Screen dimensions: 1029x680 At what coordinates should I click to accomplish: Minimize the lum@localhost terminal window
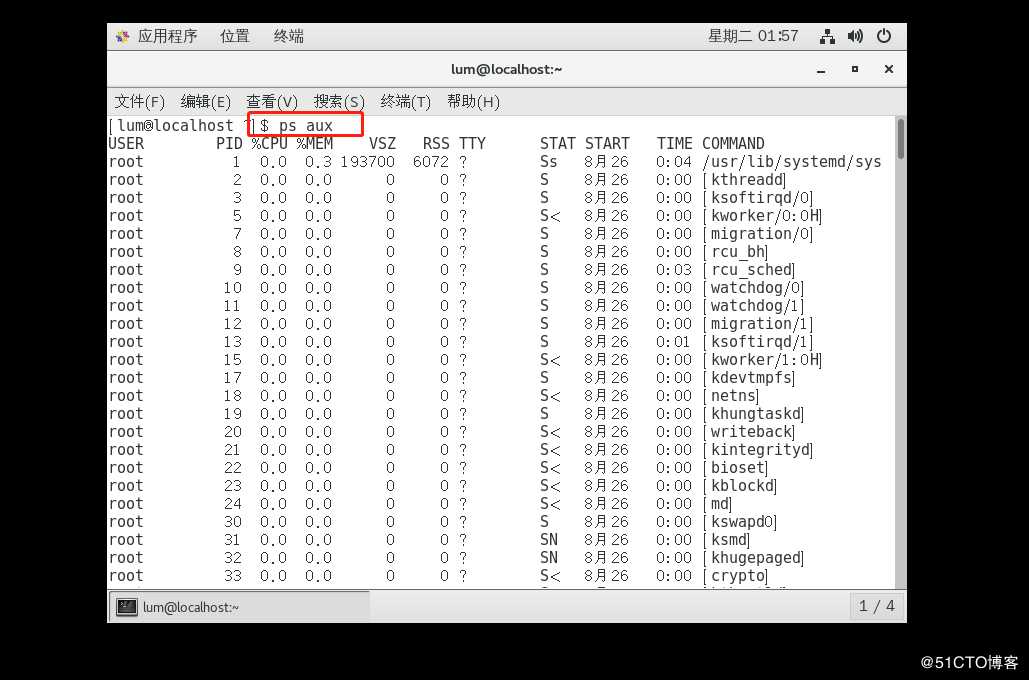pos(821,70)
